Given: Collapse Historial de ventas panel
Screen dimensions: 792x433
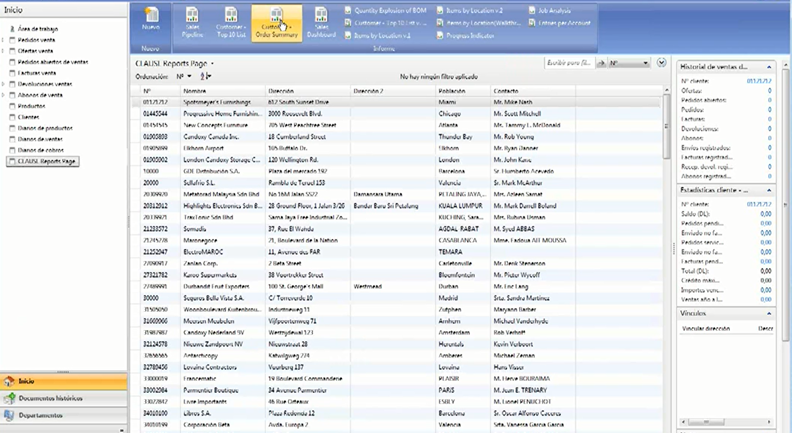Looking at the screenshot, I should (769, 67).
